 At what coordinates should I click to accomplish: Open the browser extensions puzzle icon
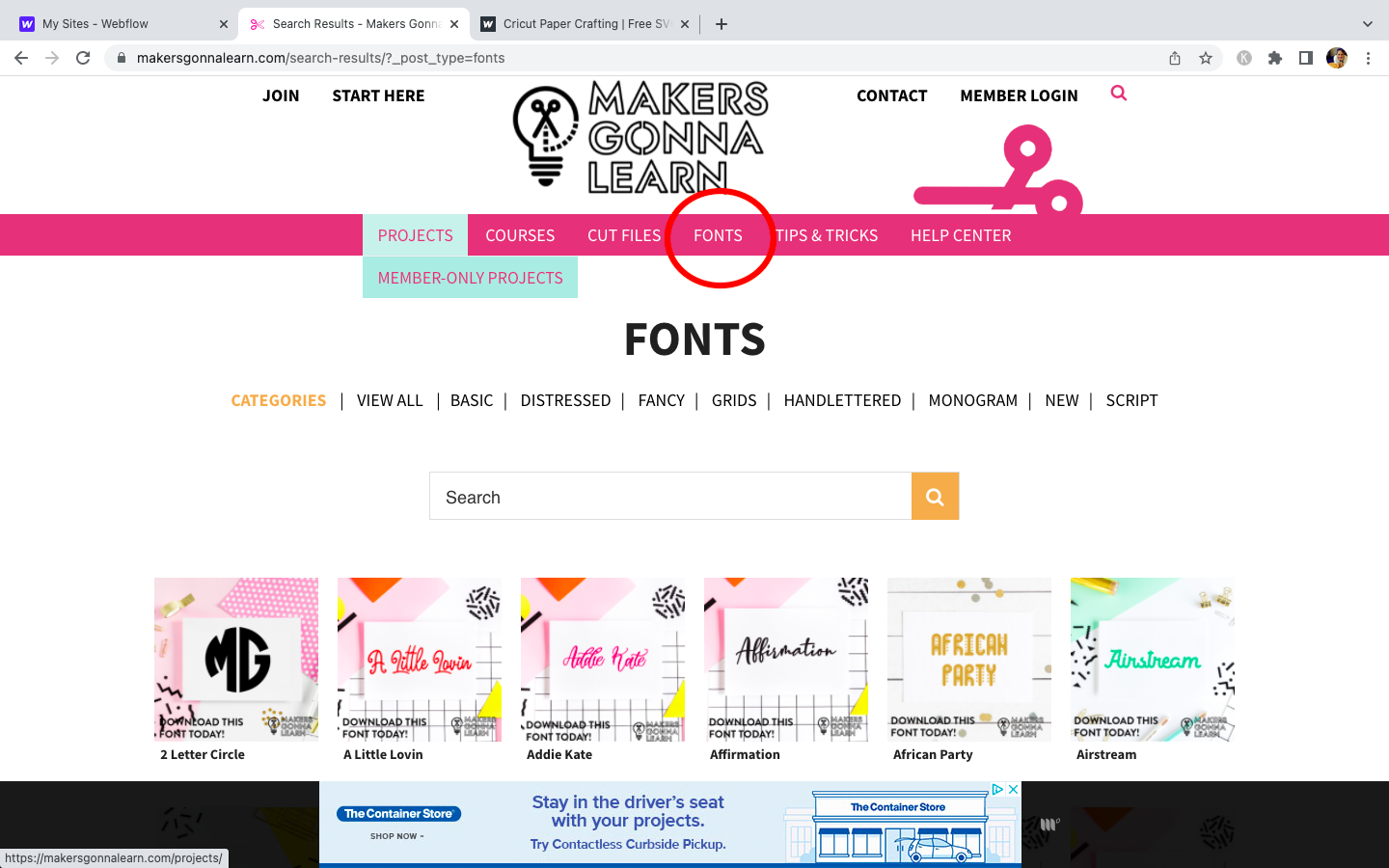click(1275, 58)
